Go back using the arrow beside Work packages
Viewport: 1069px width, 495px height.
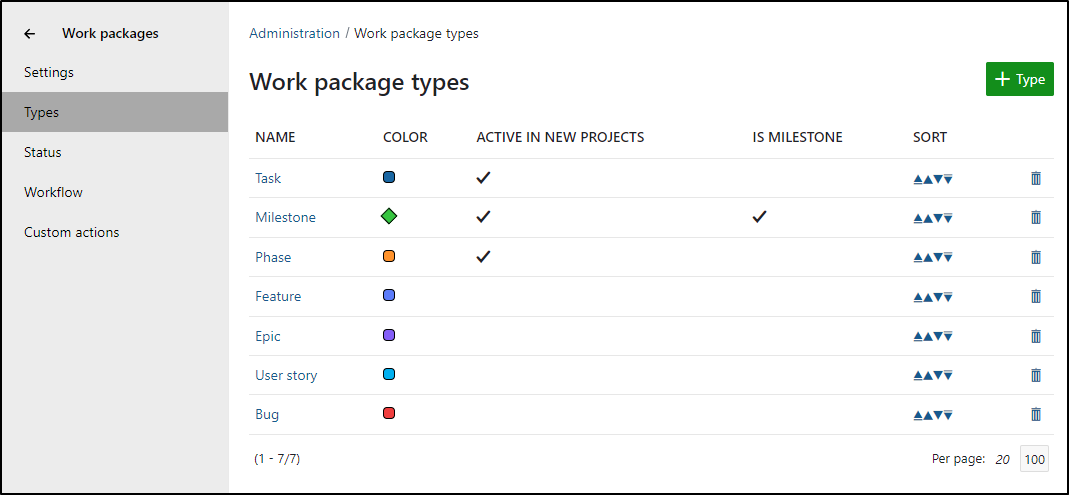(x=29, y=33)
